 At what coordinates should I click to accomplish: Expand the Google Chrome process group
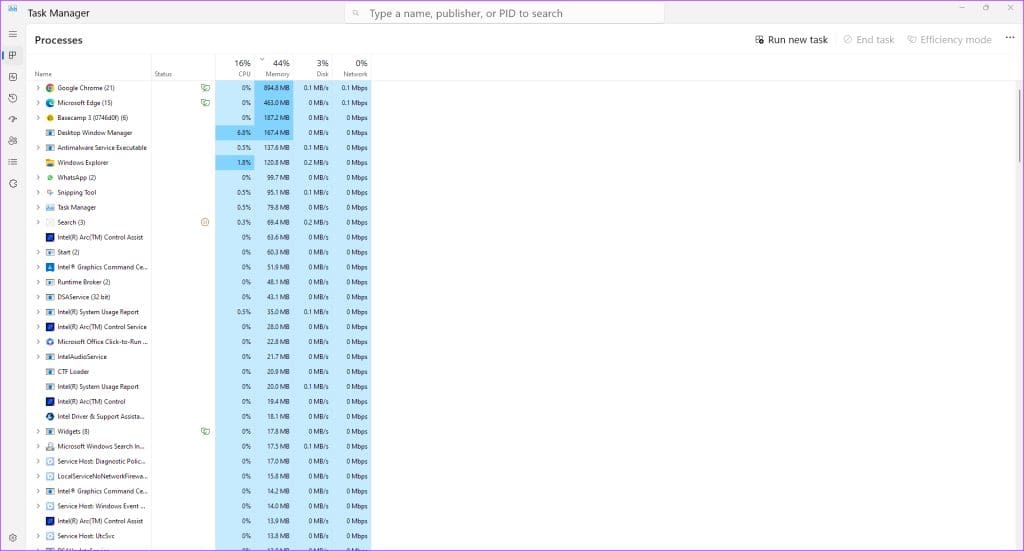38,88
